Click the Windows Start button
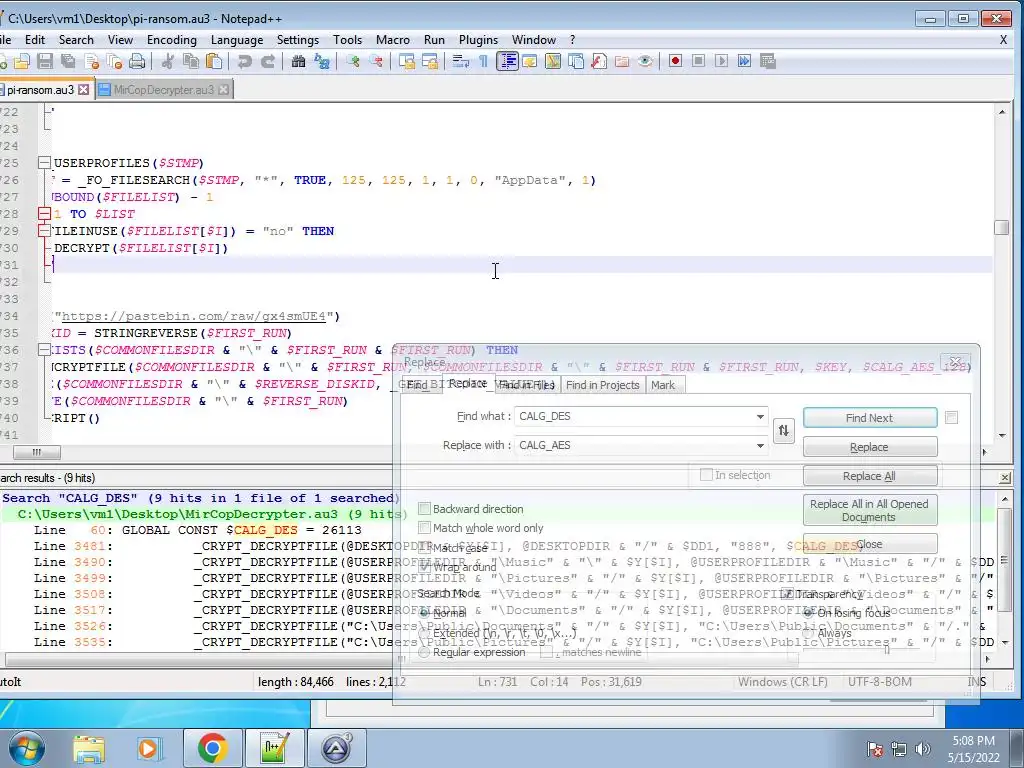1024x768 pixels. 25,748
